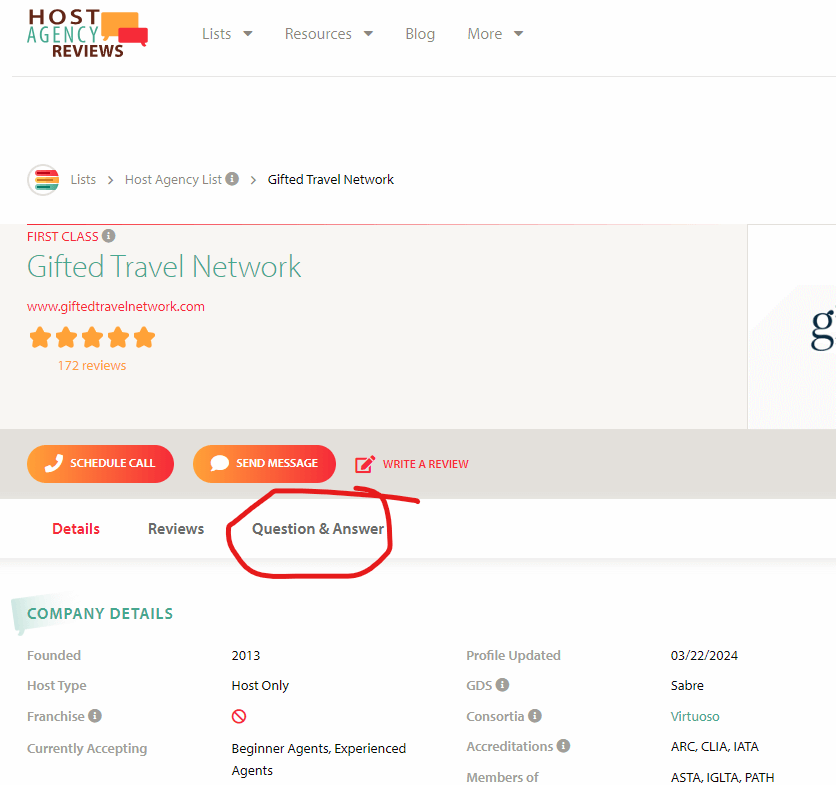Click Gifted Travel Network breadcrumb text
This screenshot has width=836, height=785.
point(331,180)
